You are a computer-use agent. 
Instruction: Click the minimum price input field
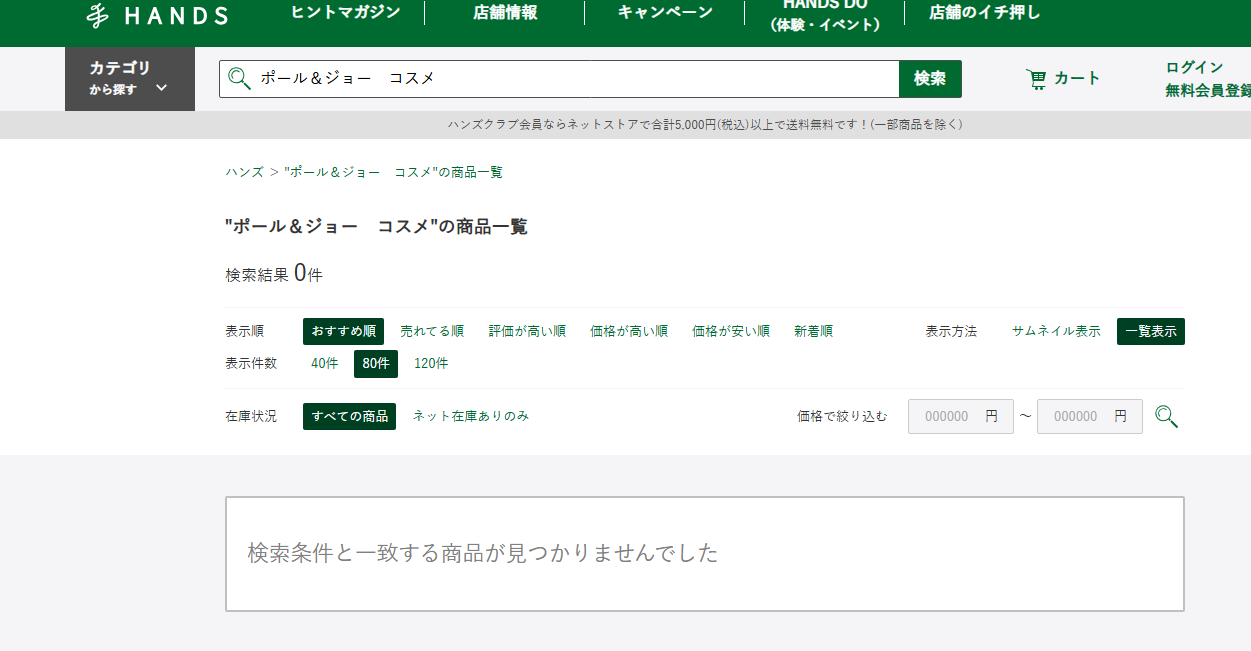[x=961, y=416]
